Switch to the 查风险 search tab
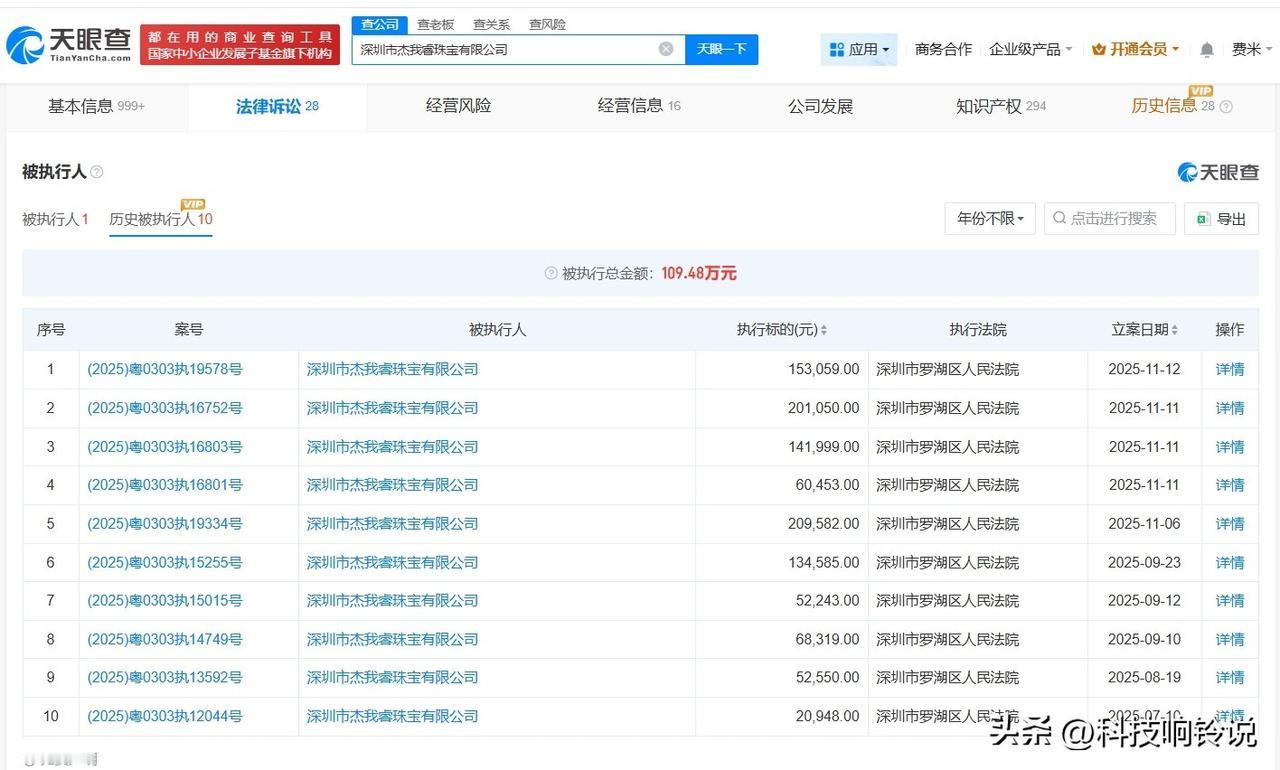This screenshot has width=1280, height=770. [x=547, y=25]
